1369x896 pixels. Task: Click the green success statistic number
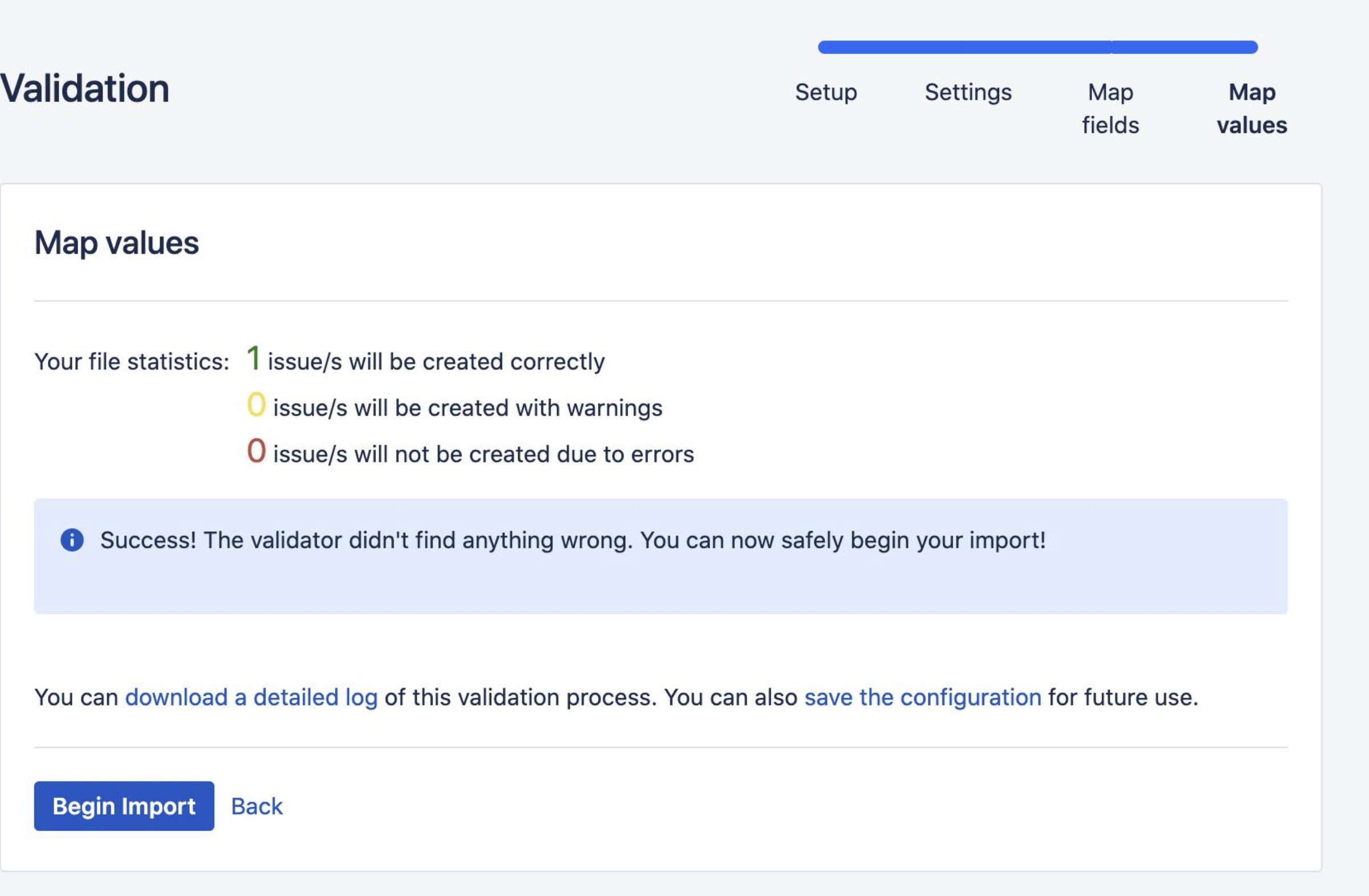tap(254, 360)
